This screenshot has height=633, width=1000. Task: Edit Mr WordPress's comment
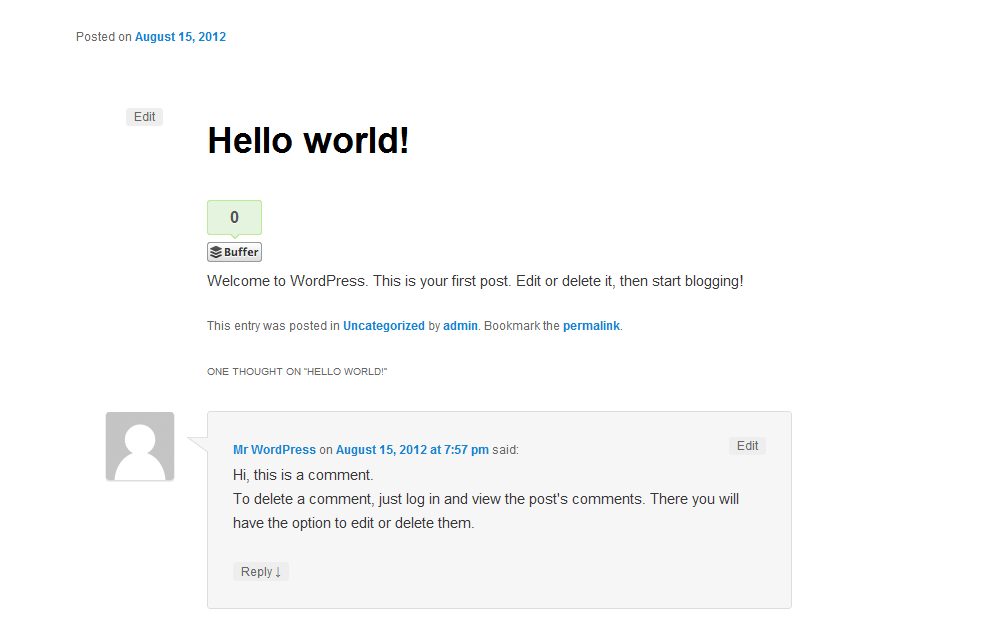click(x=747, y=446)
